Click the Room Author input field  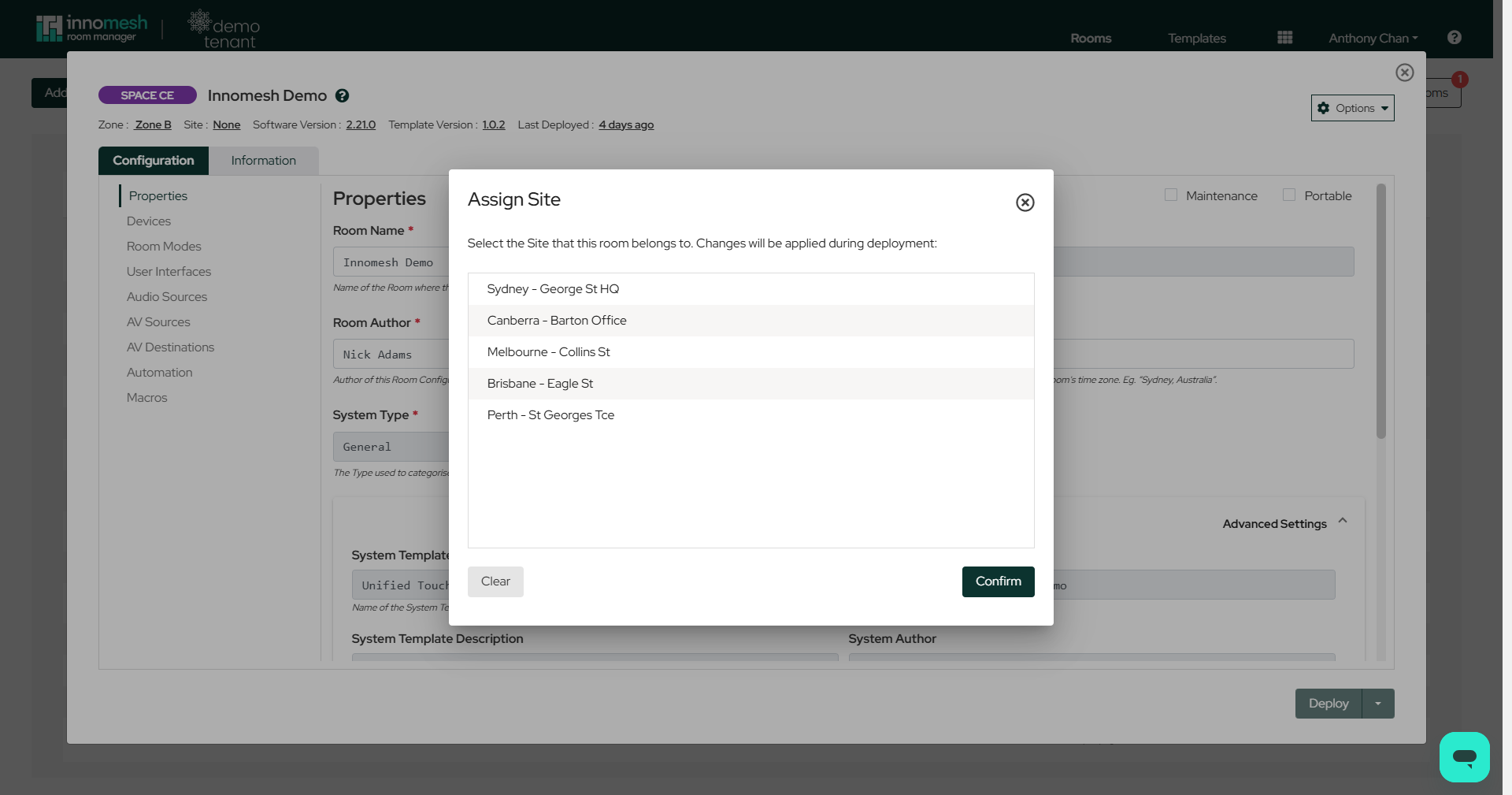pos(391,355)
